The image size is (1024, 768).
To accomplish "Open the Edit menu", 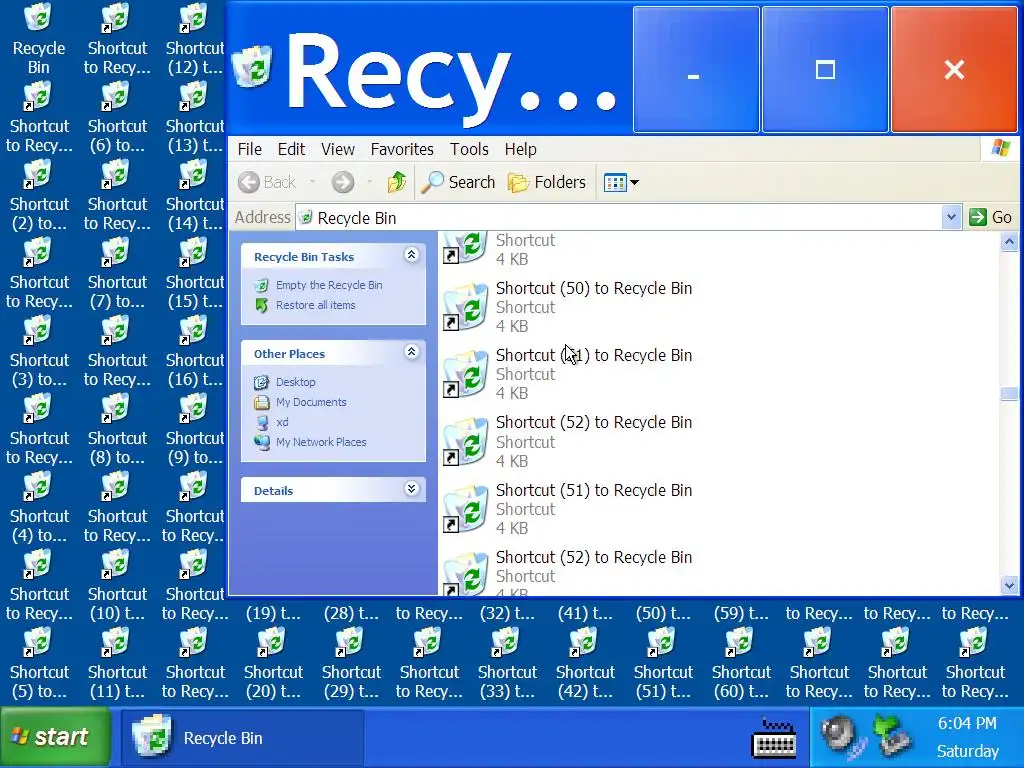I will pyautogui.click(x=291, y=149).
